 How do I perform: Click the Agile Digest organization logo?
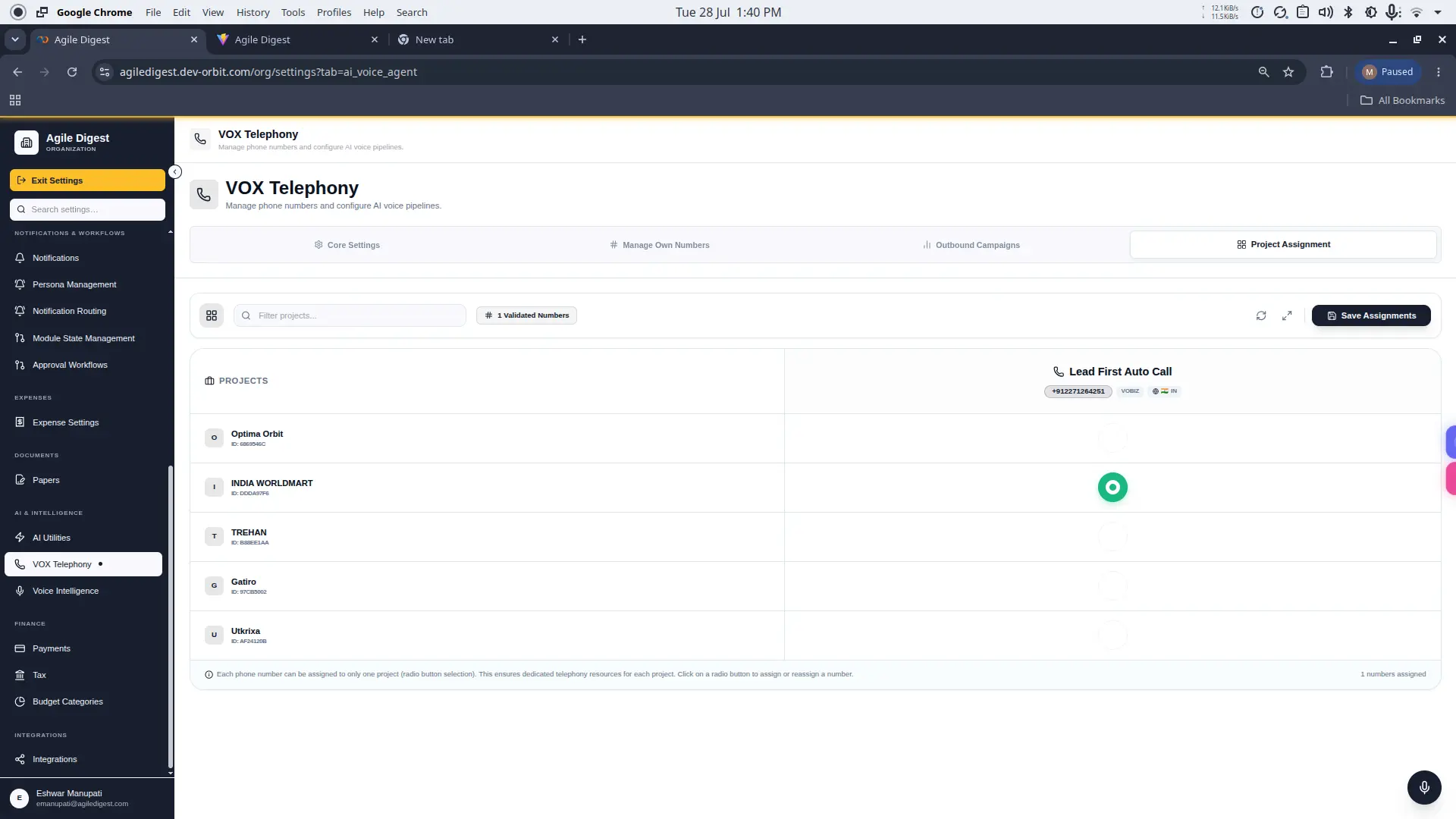pos(27,142)
